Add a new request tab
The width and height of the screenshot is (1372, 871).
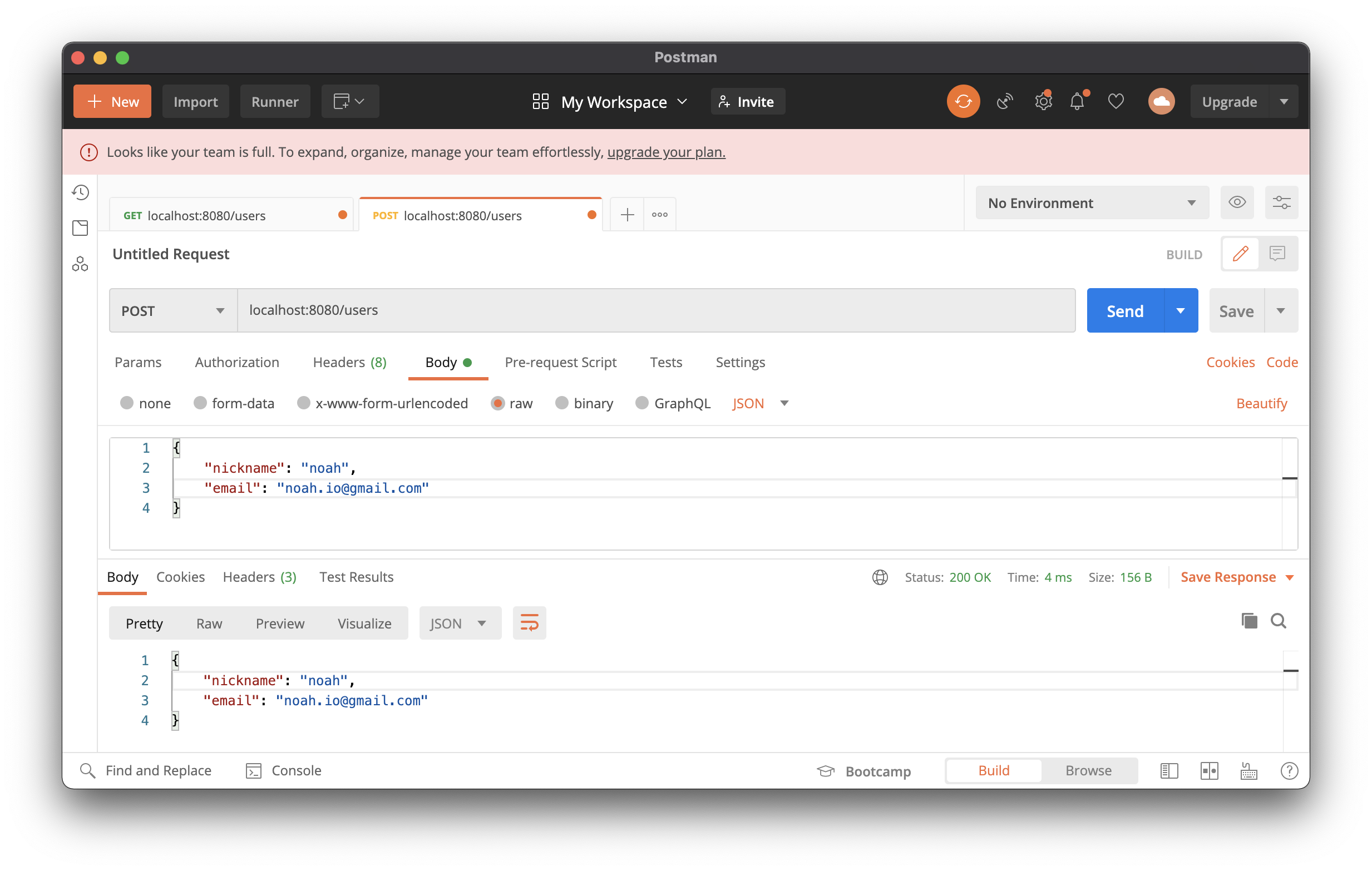point(628,215)
